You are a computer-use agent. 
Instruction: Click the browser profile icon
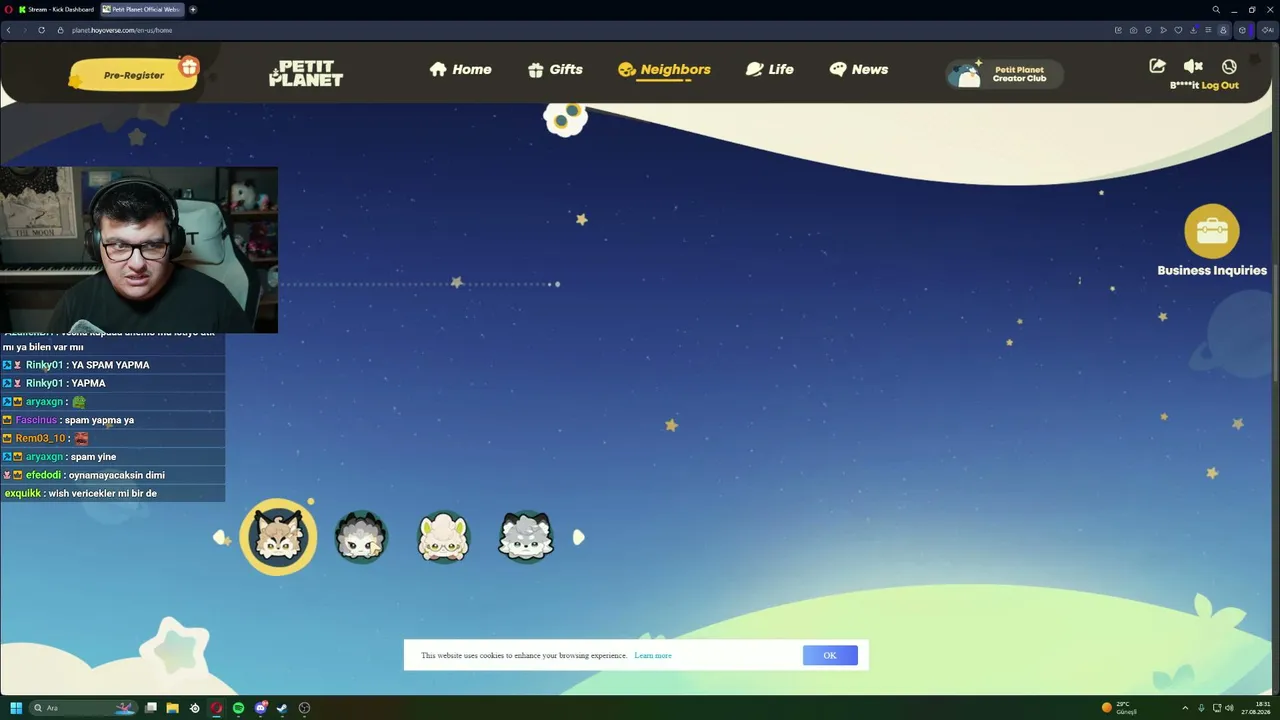click(1223, 30)
